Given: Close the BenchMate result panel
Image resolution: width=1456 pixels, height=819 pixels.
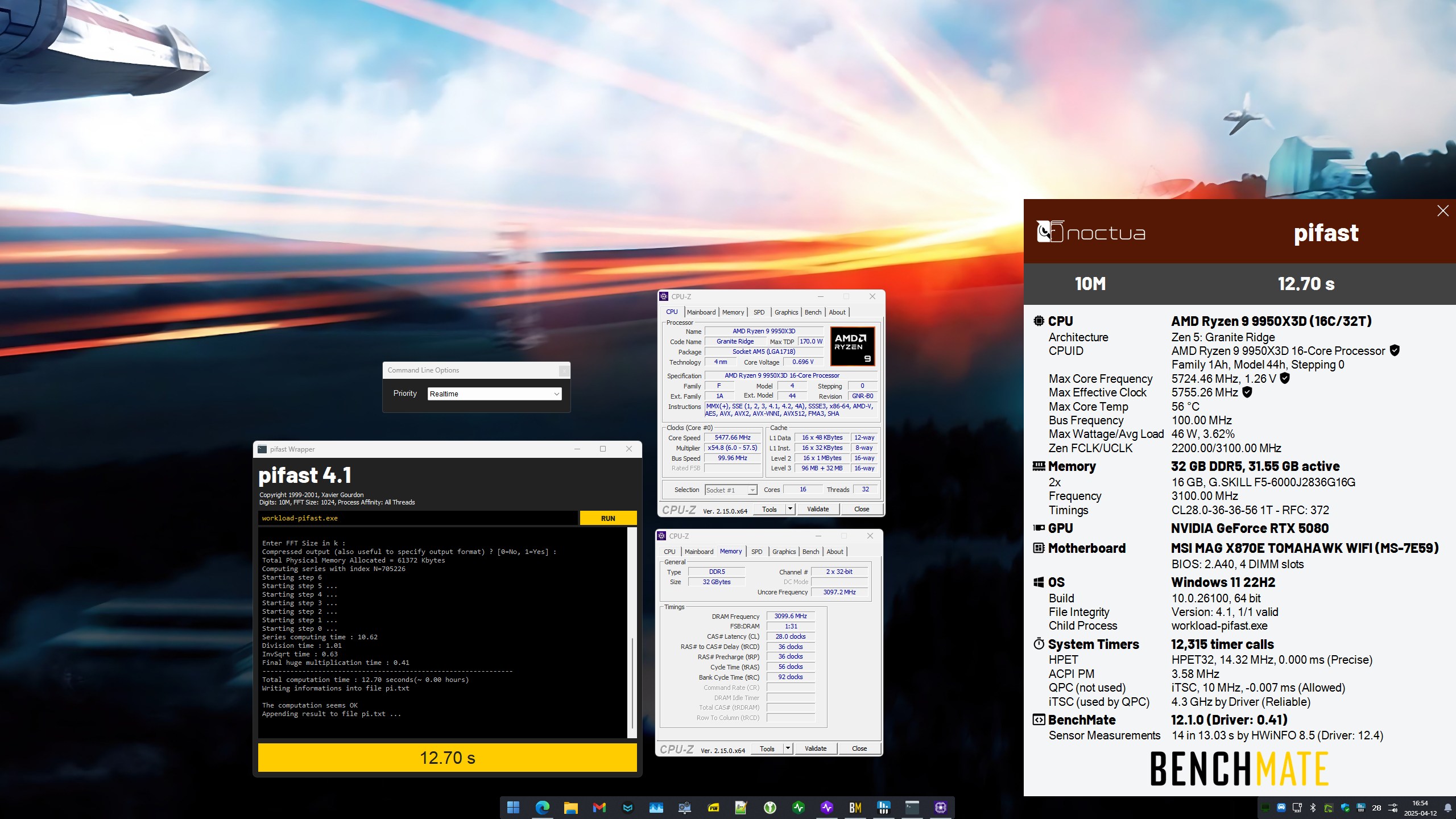Looking at the screenshot, I should tap(1443, 211).
